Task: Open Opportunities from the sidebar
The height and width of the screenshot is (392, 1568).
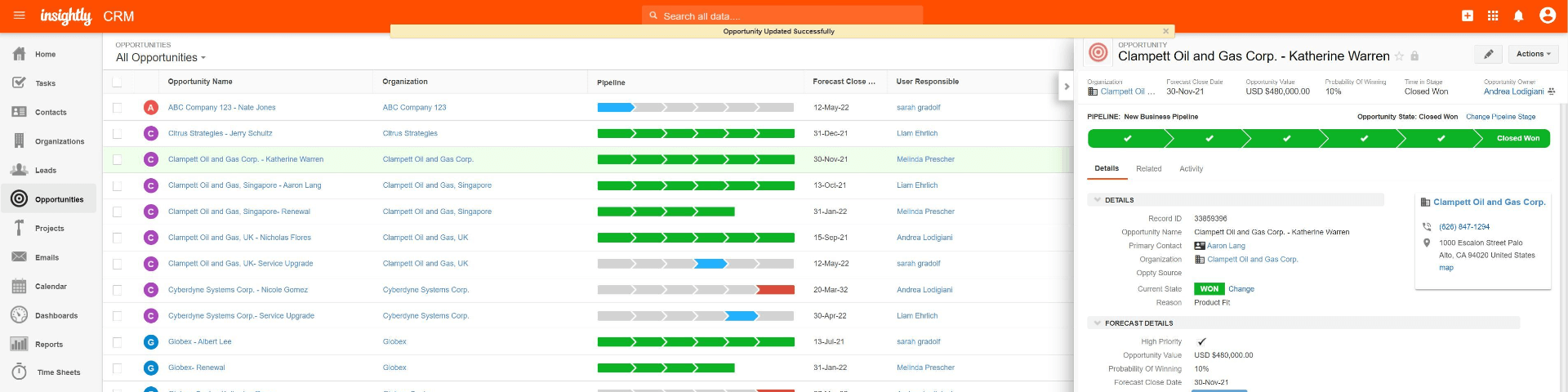Action: coord(47,199)
